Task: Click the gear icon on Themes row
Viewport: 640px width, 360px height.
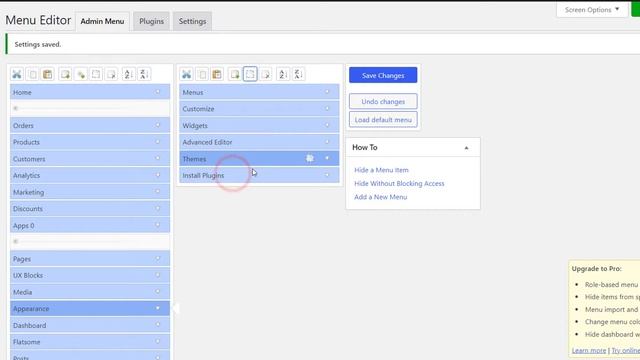Action: (310, 158)
